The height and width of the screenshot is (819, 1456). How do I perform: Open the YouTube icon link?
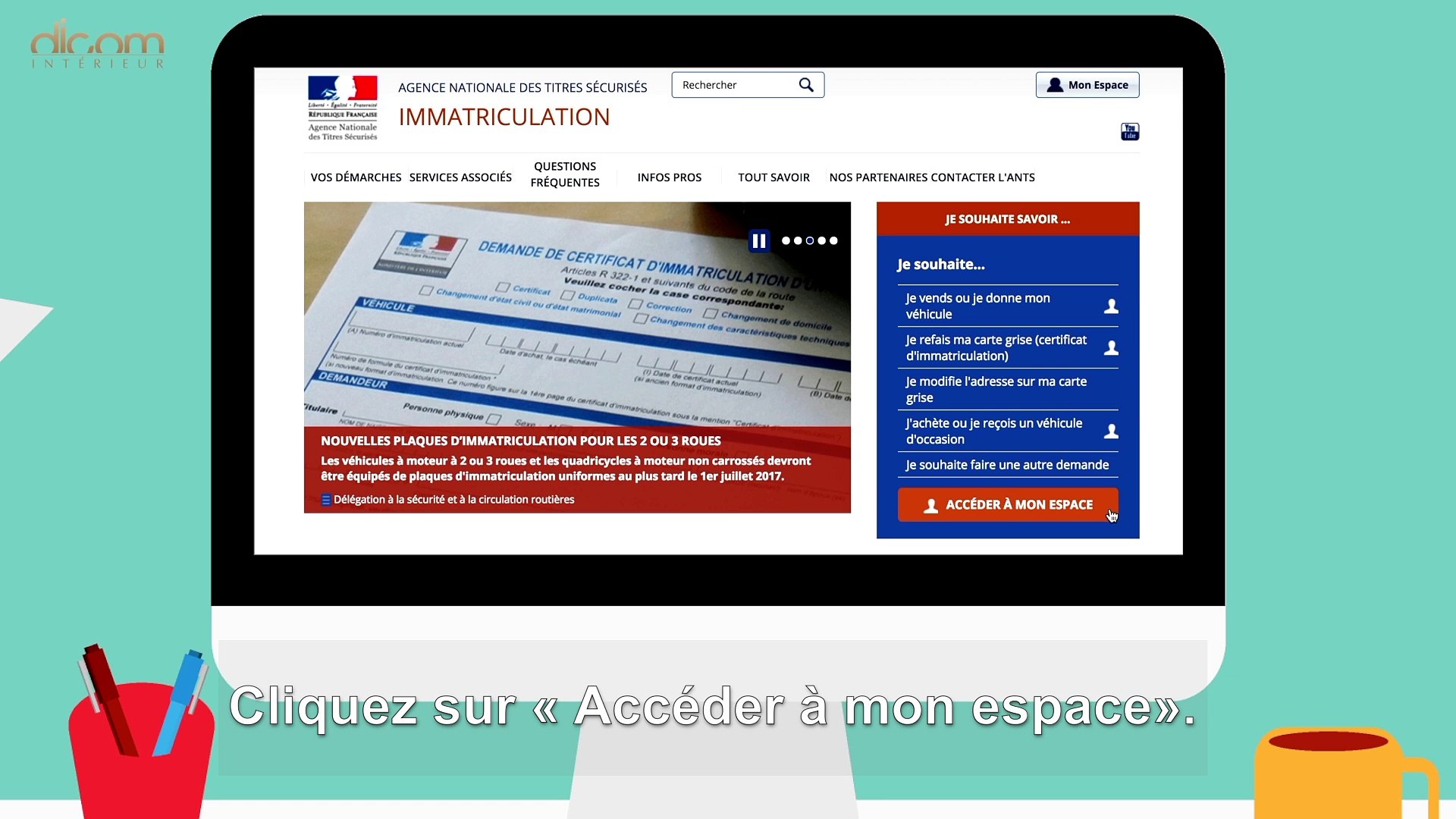pos(1129,132)
